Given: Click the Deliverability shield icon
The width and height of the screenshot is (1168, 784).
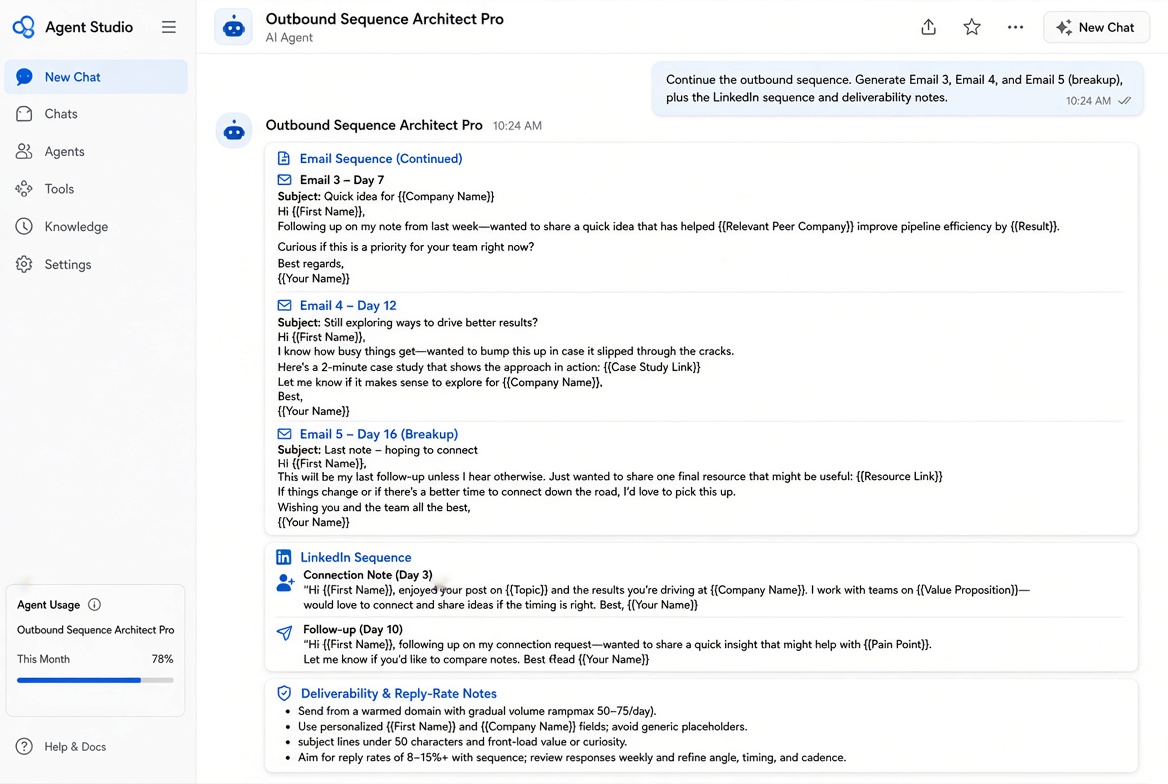Looking at the screenshot, I should (284, 693).
